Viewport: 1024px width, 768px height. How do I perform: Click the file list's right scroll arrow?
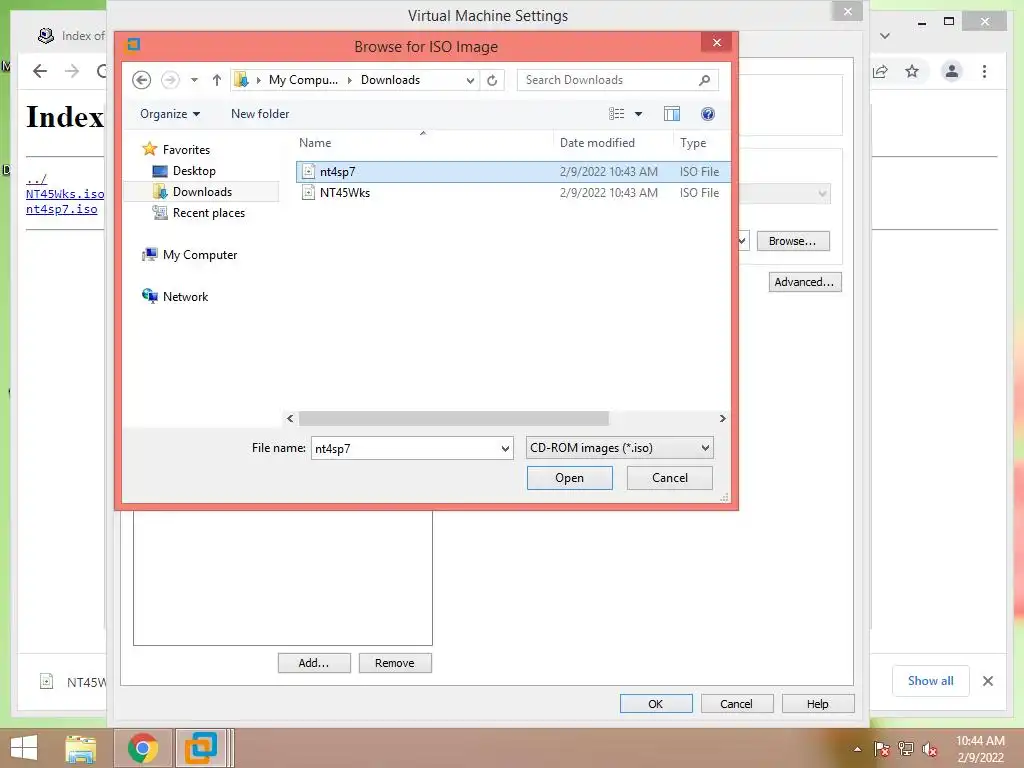pos(722,418)
